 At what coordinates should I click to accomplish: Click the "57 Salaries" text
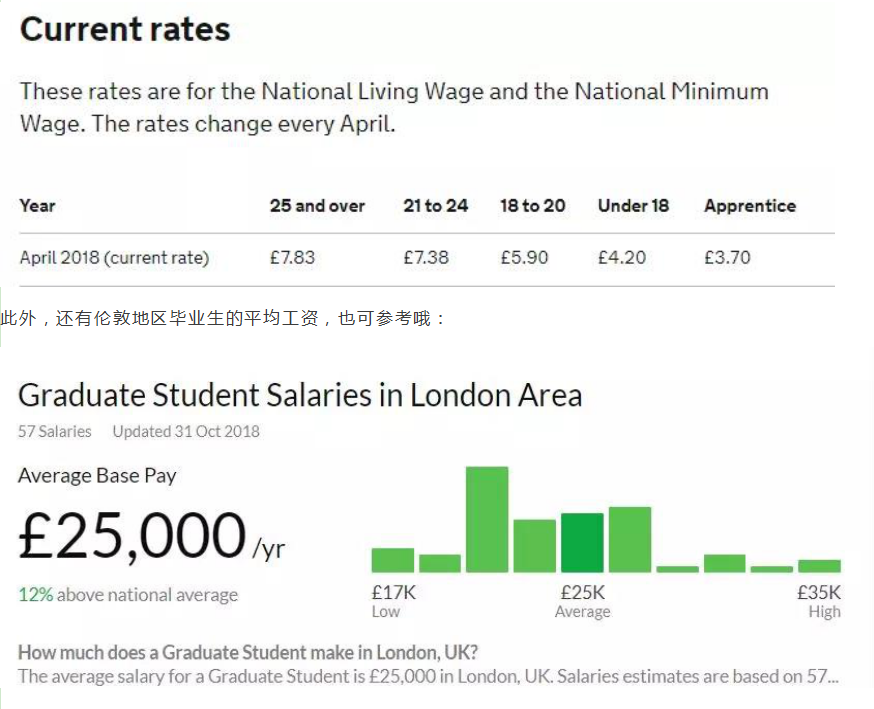click(x=54, y=432)
